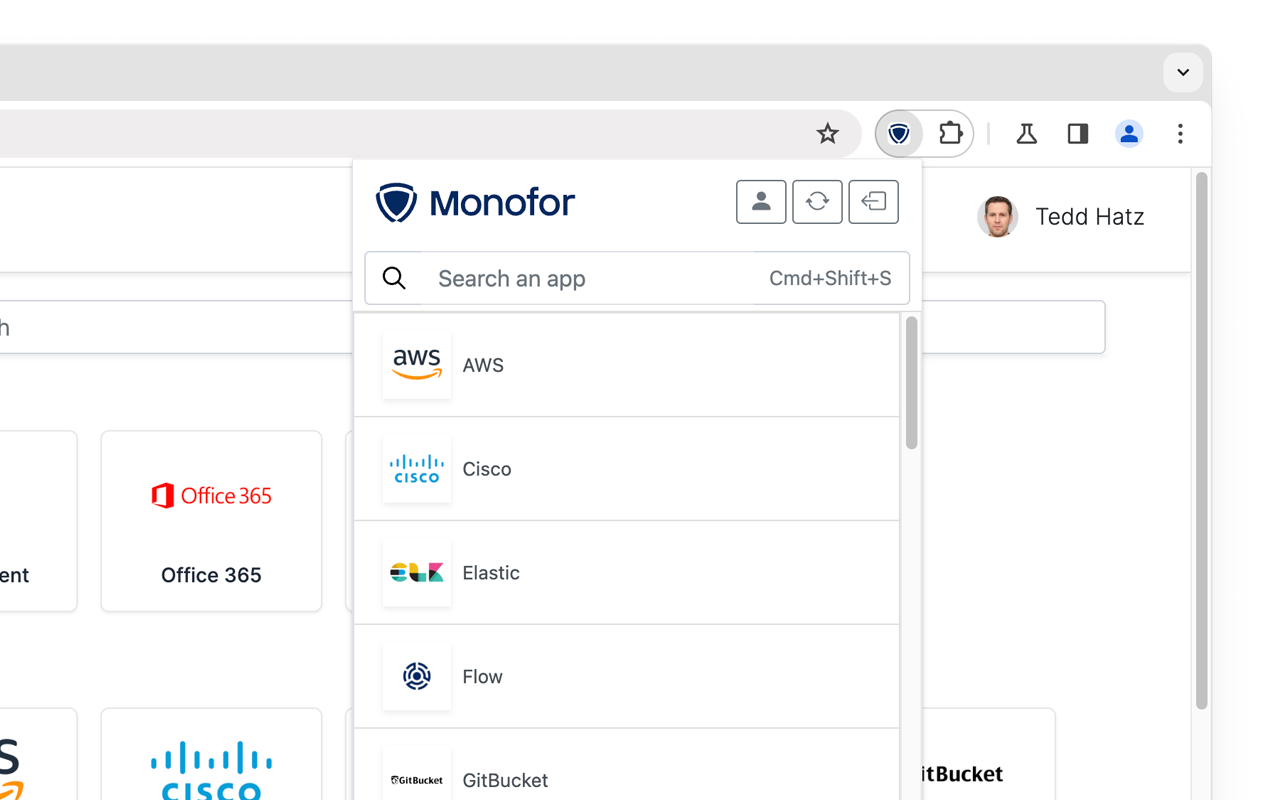
Task: Click the Elastic app icon
Action: click(x=417, y=572)
